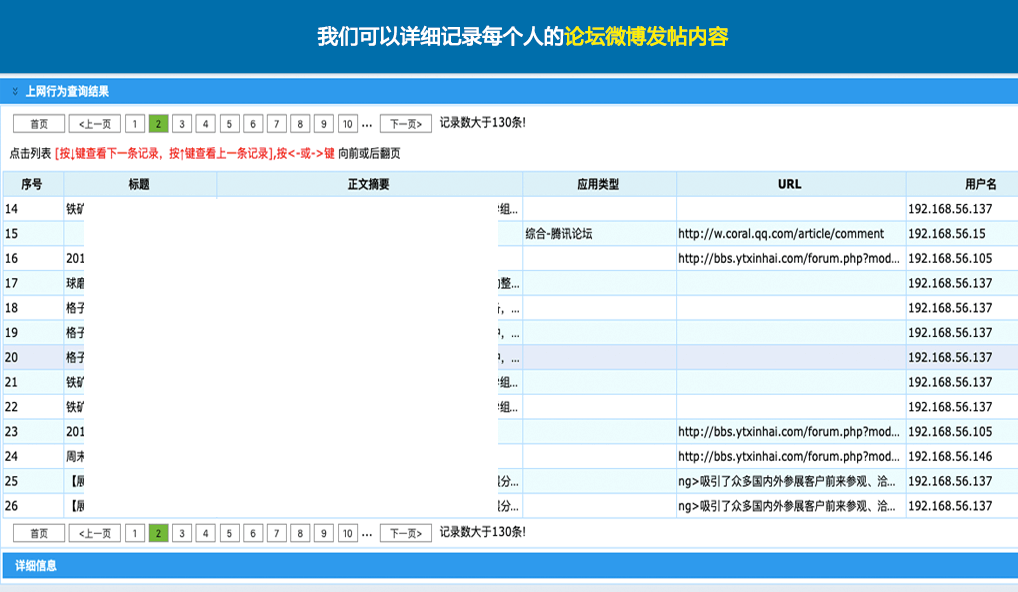The width and height of the screenshot is (1018, 592).
Task: Open page 10 in bottom pagination
Action: [x=348, y=533]
